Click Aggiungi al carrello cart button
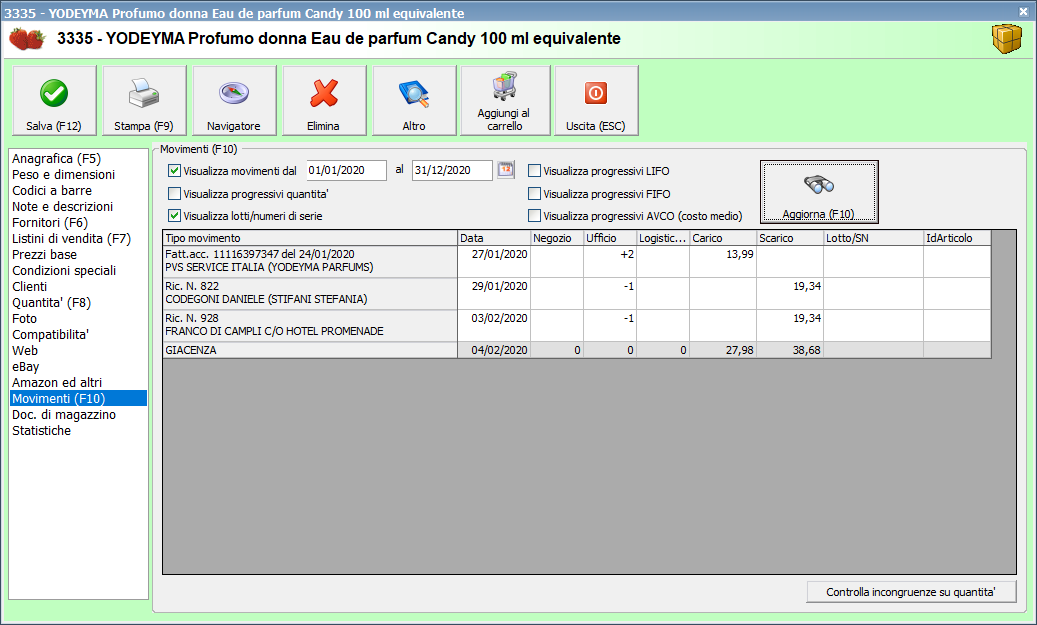The width and height of the screenshot is (1037, 625). pos(505,101)
